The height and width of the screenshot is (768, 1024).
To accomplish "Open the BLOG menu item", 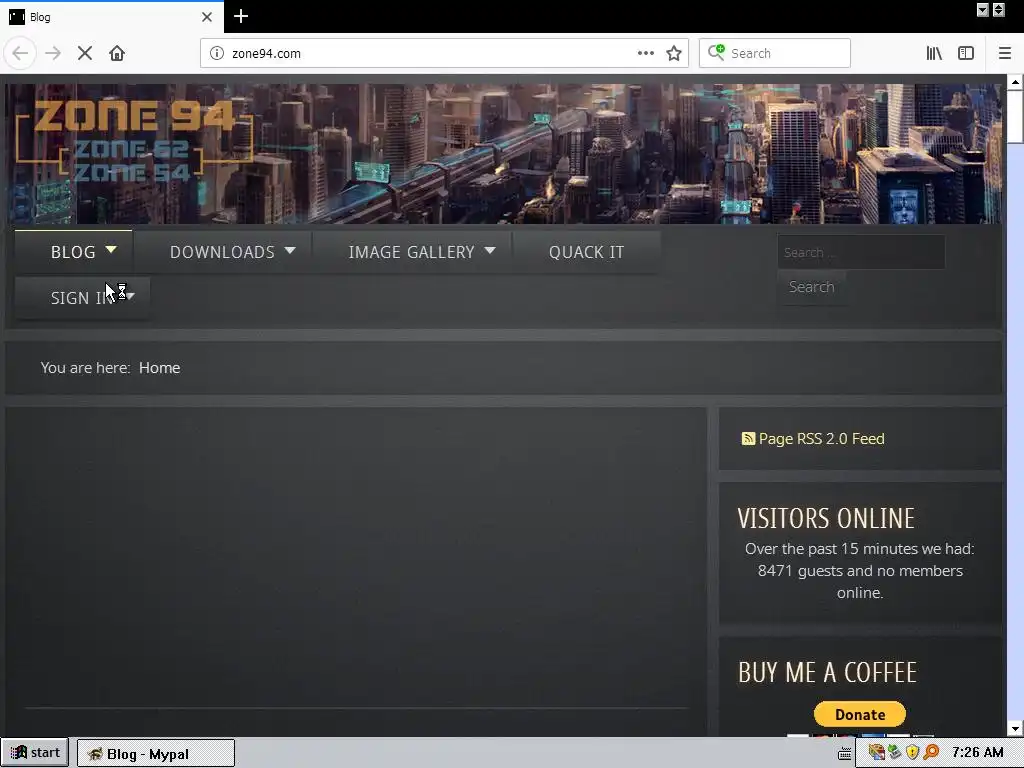I will pos(73,252).
